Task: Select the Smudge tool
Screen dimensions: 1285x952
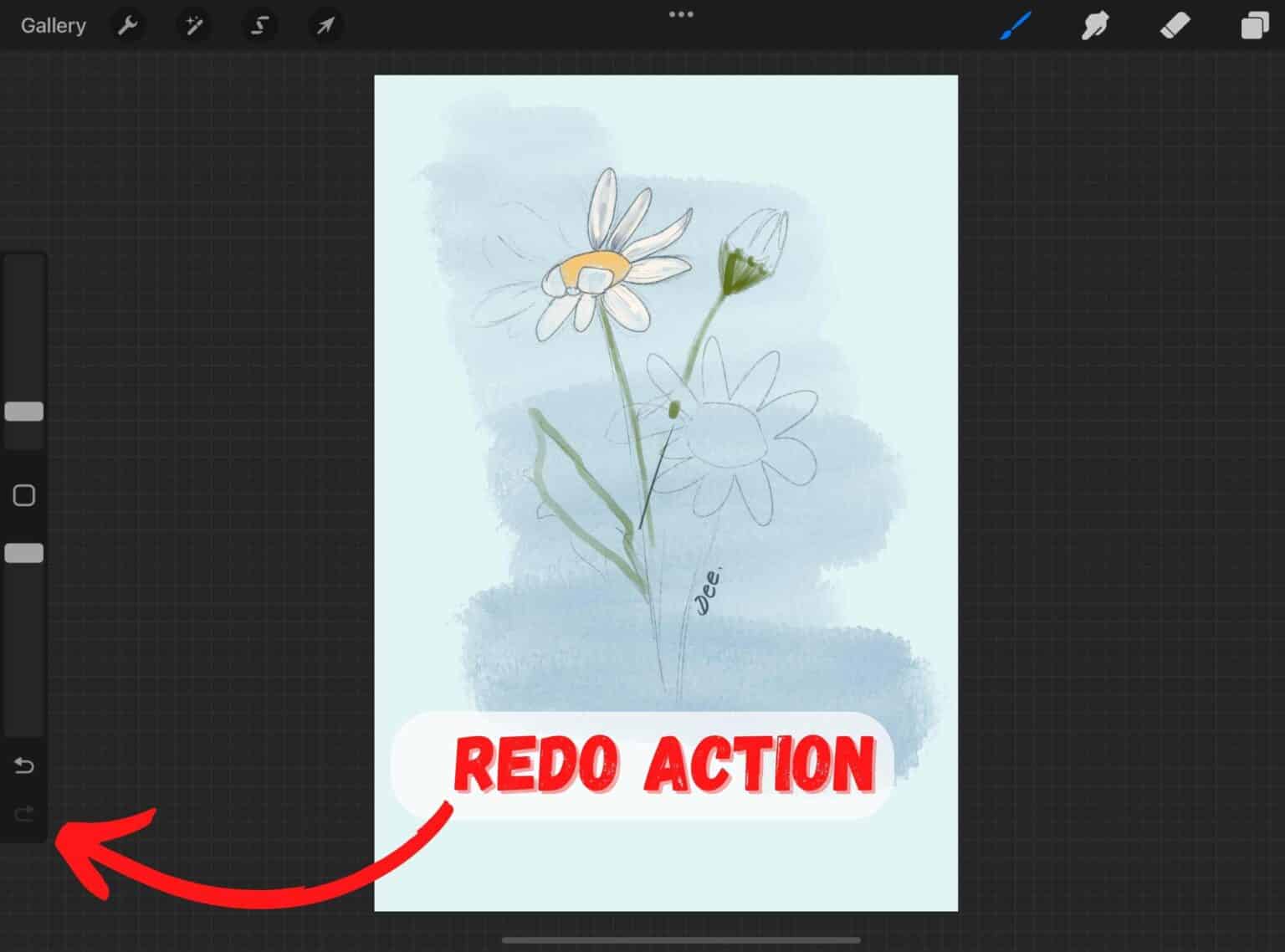Action: pos(1094,25)
